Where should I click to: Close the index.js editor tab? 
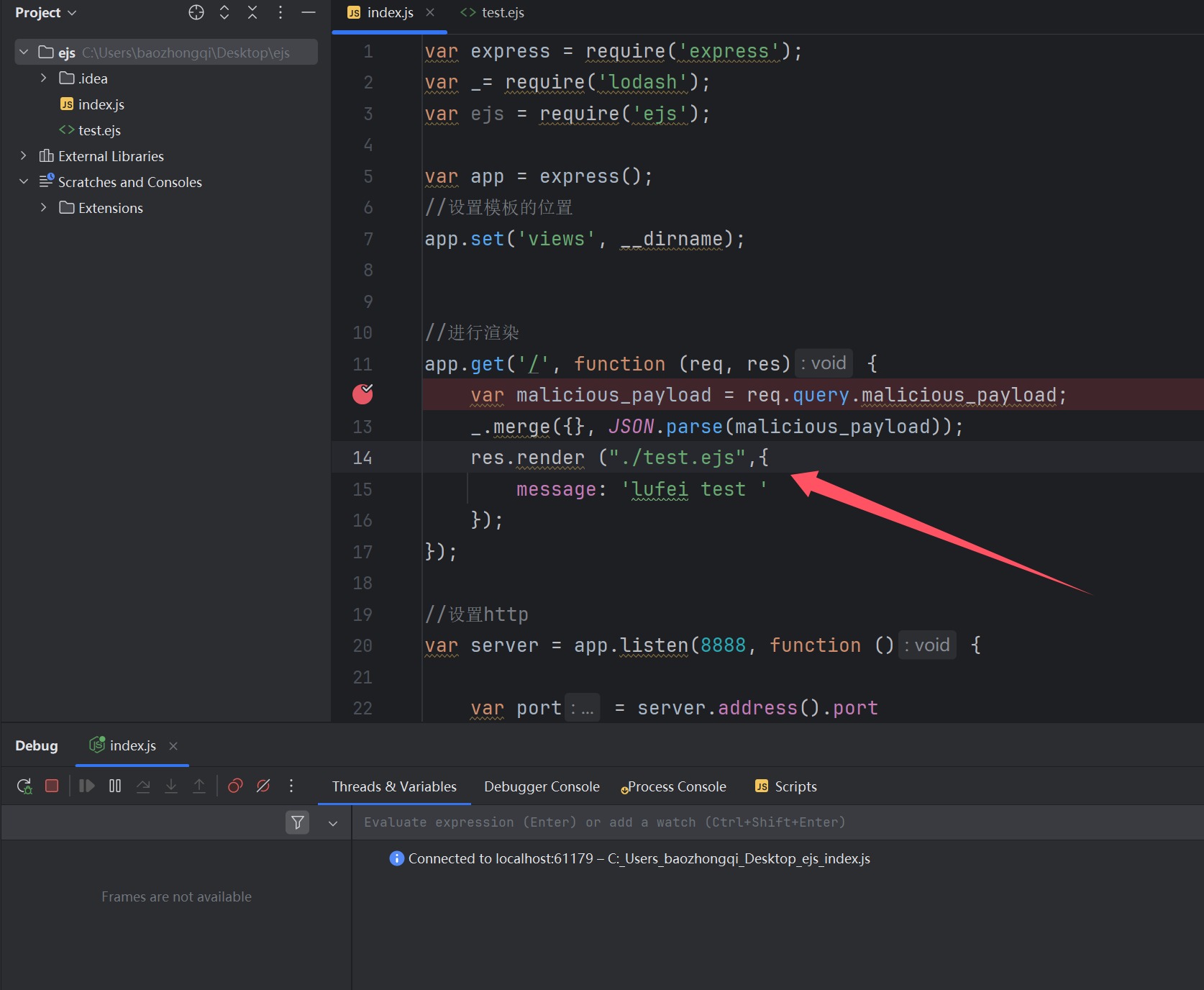coord(430,12)
